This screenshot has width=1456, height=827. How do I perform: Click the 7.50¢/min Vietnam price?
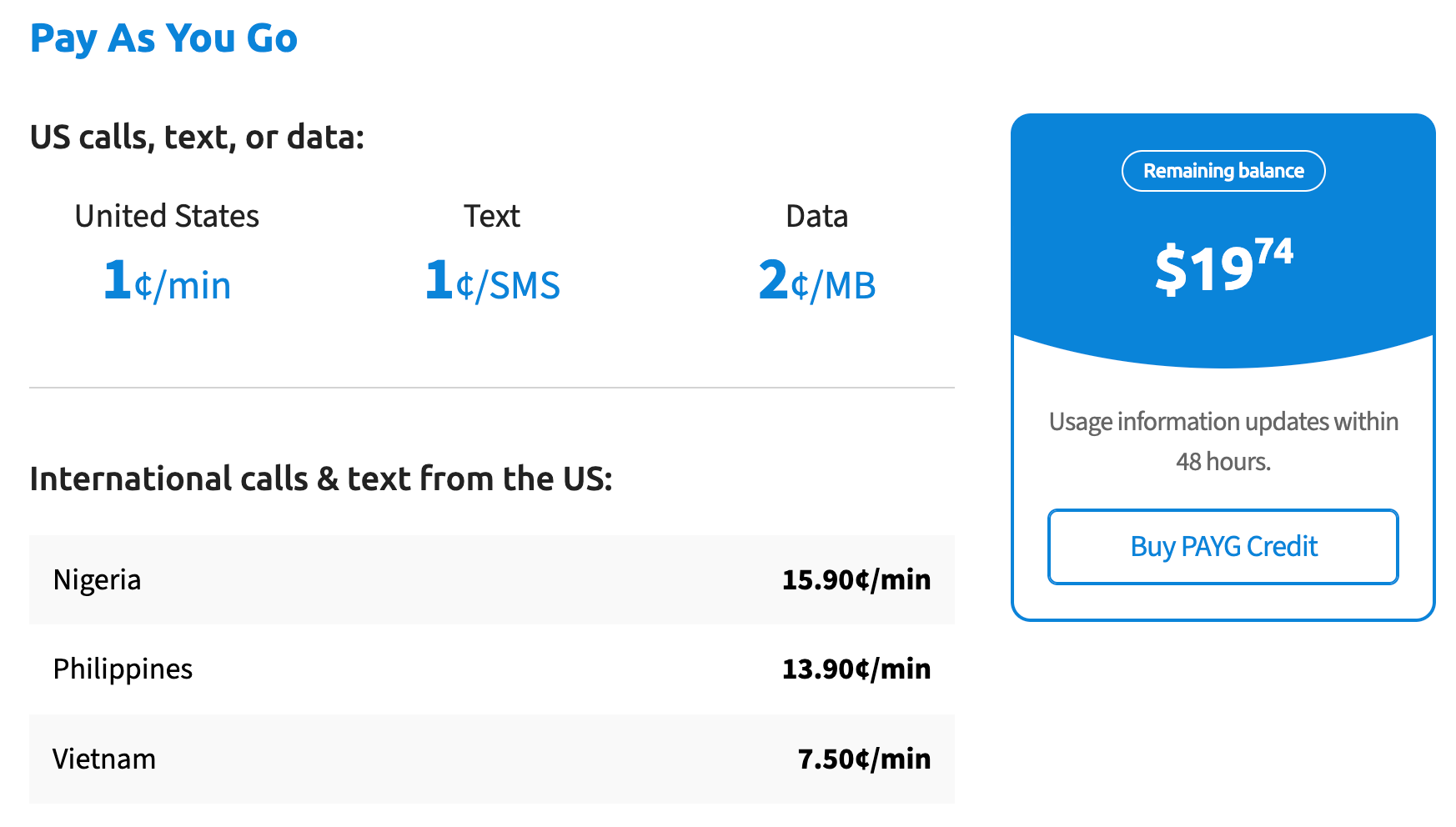[x=864, y=759]
